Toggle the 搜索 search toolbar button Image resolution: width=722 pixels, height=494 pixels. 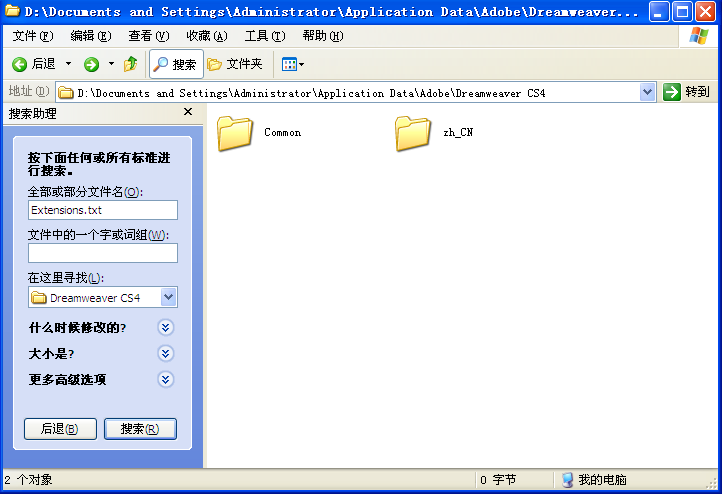point(176,64)
